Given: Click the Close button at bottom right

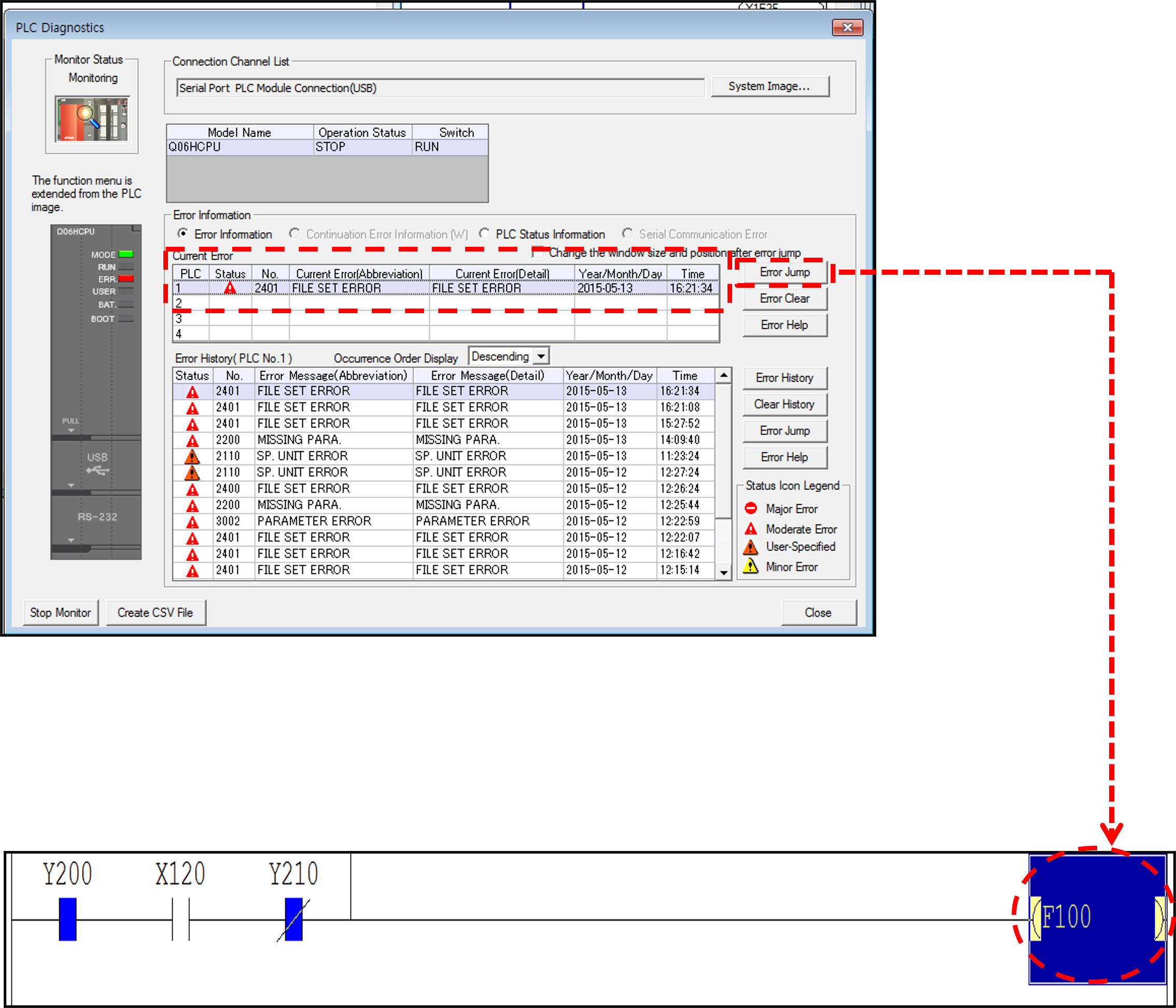Looking at the screenshot, I should [x=818, y=613].
